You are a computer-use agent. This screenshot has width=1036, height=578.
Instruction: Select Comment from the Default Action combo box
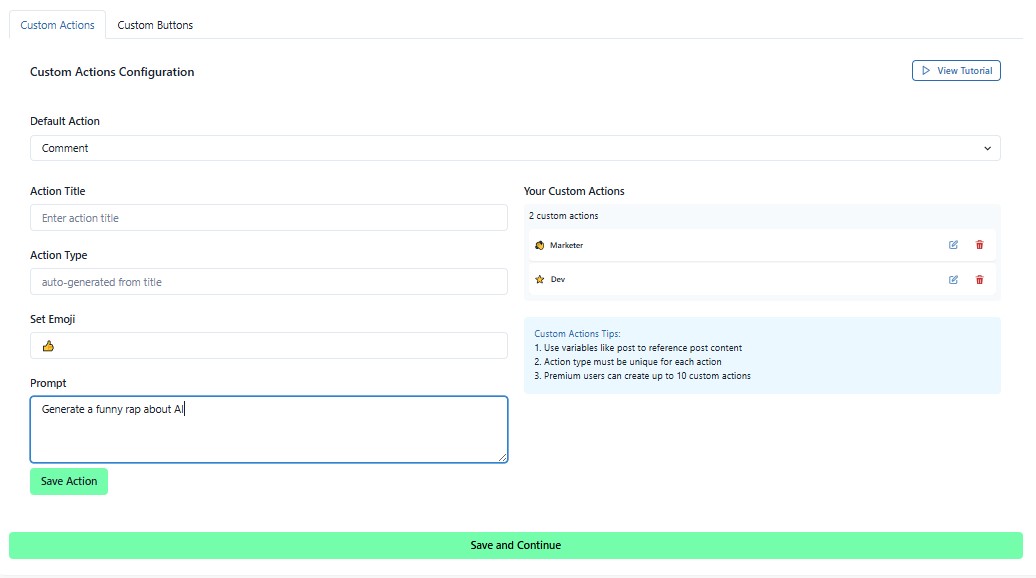point(516,147)
